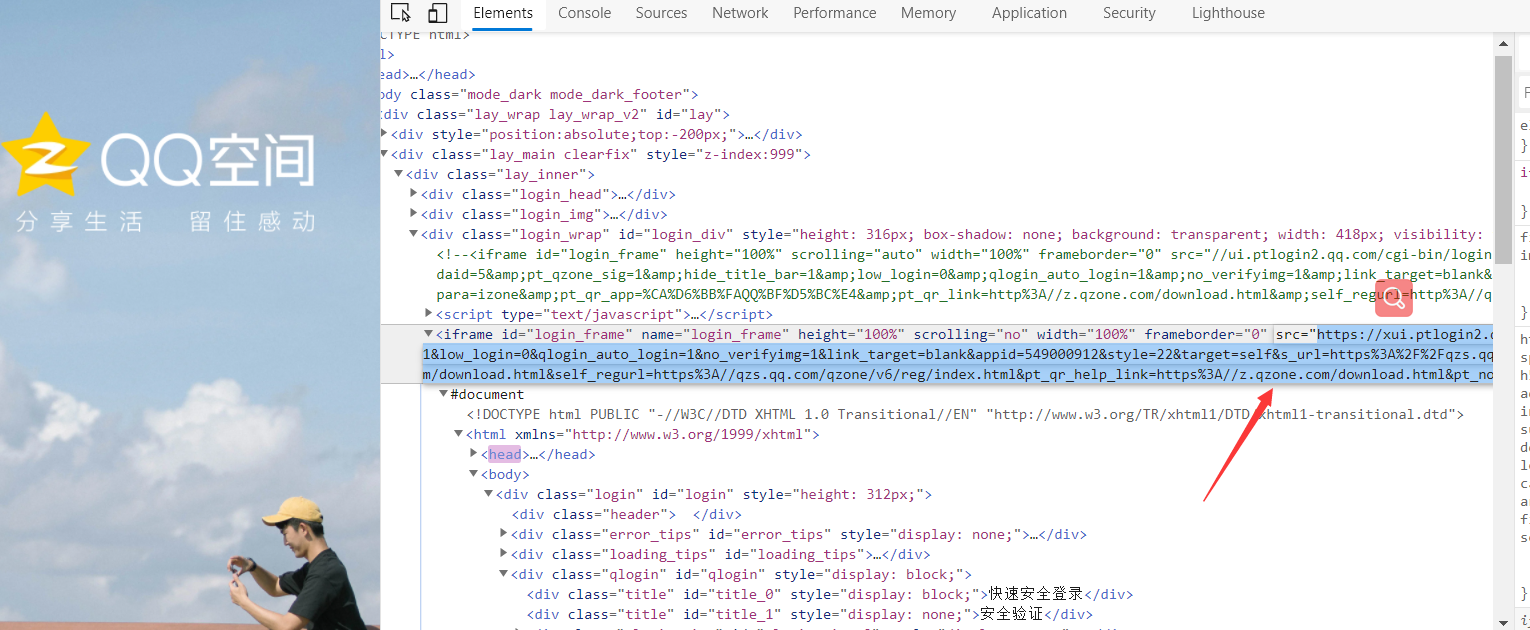Viewport: 1530px width, 630px height.
Task: Expand the error_tips div
Action: pyautogui.click(x=504, y=534)
